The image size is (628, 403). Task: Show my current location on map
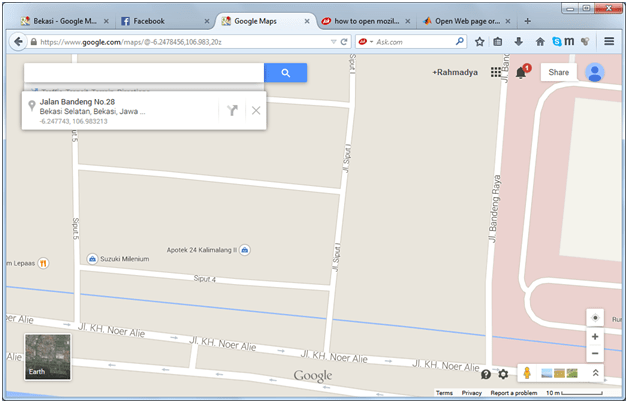click(x=595, y=317)
